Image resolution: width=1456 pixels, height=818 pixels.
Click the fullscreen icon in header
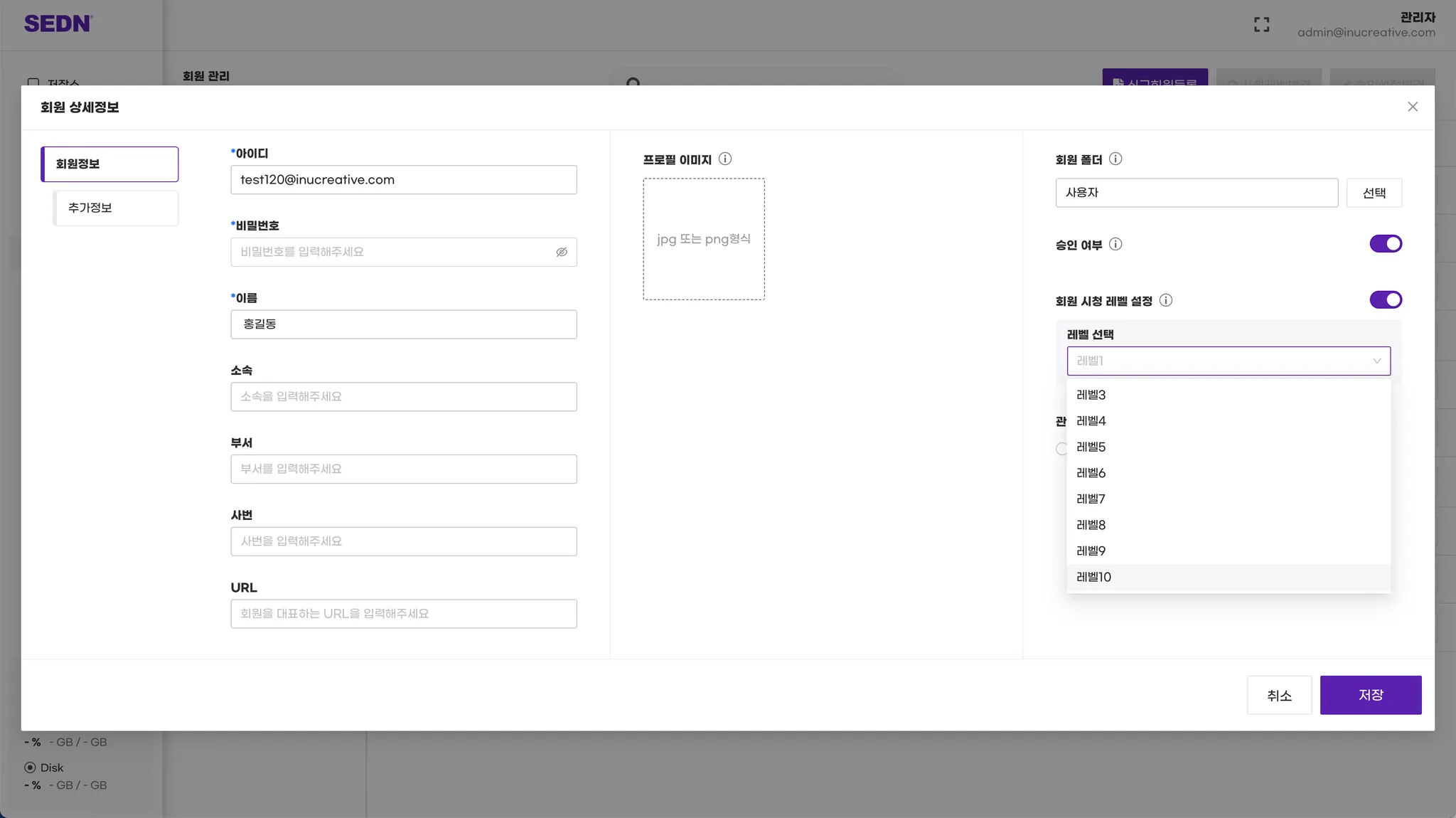1261,25
